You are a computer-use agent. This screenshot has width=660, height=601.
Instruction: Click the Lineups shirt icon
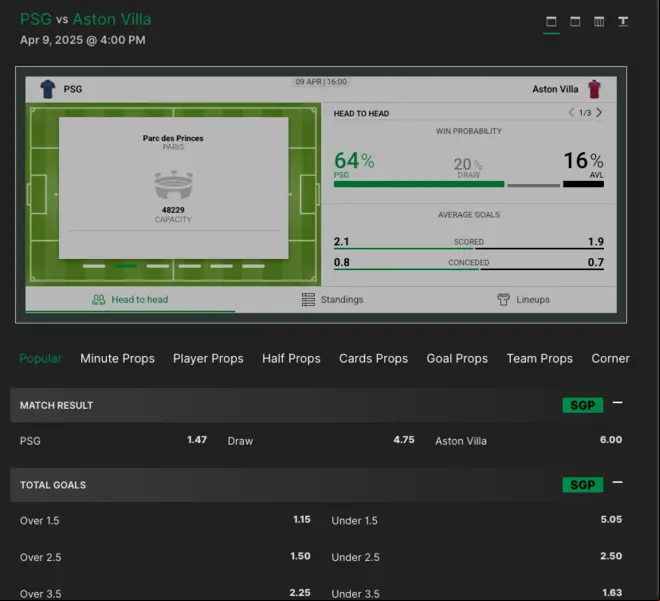click(x=503, y=300)
